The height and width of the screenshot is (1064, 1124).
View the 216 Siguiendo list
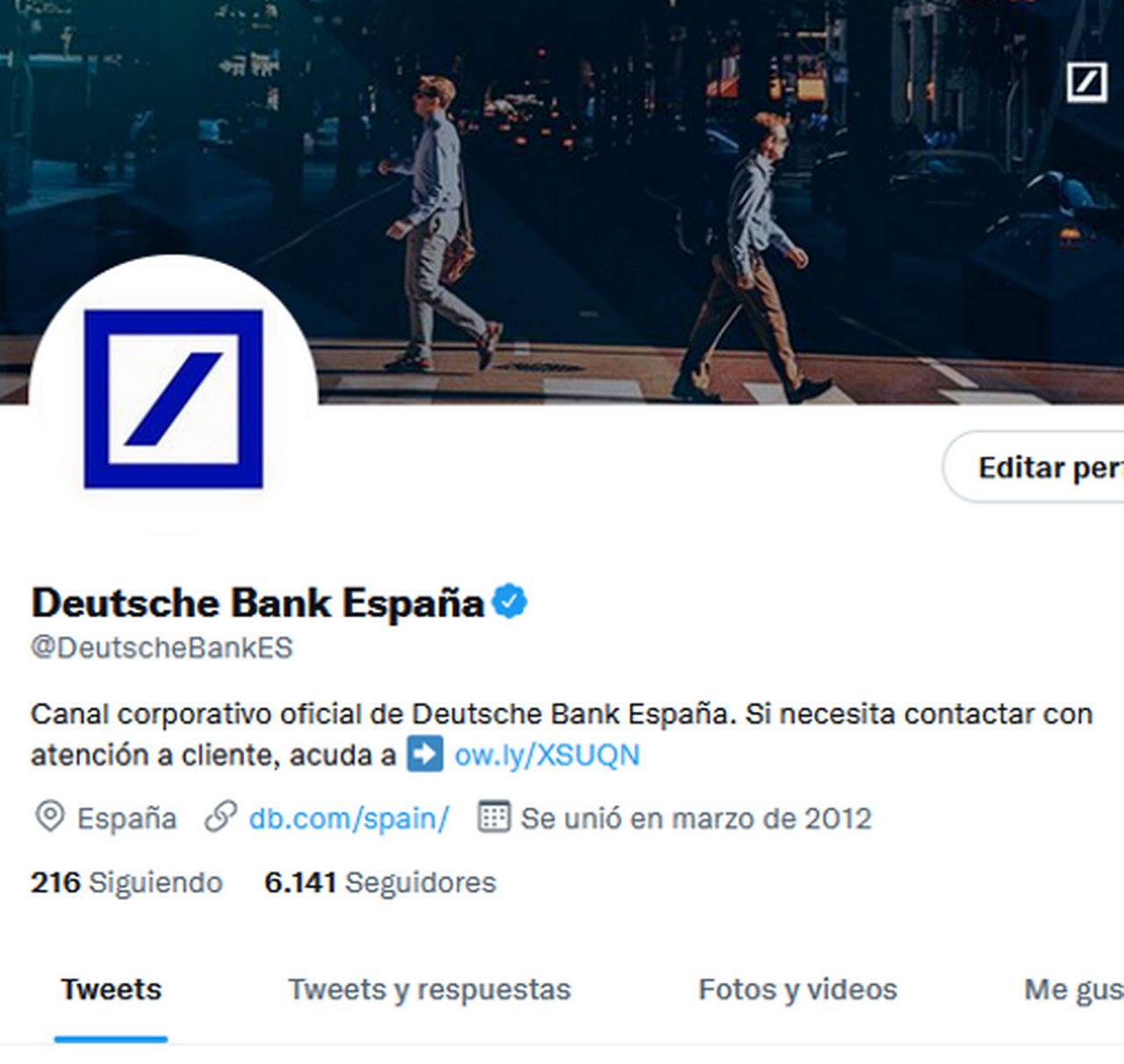(x=126, y=882)
